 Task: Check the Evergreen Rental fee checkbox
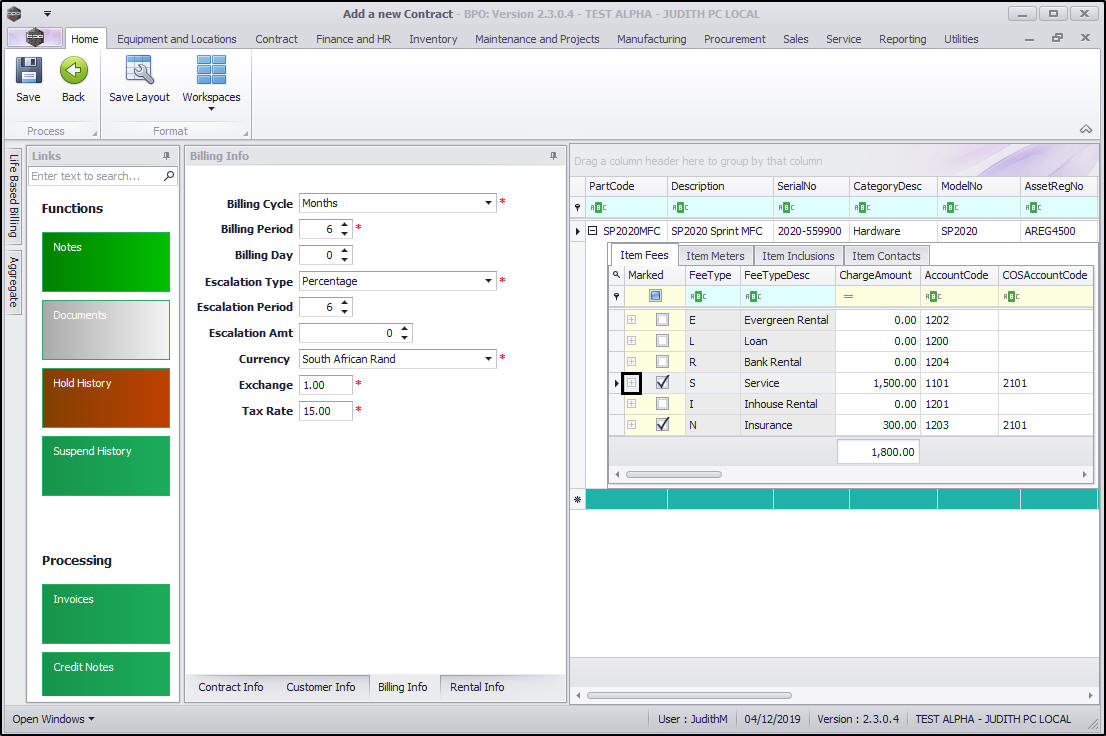[x=662, y=320]
